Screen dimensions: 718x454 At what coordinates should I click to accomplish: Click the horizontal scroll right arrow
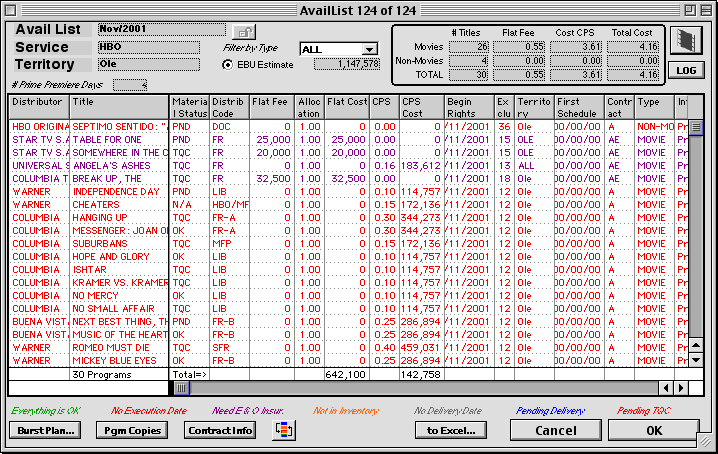pyautogui.click(x=681, y=388)
